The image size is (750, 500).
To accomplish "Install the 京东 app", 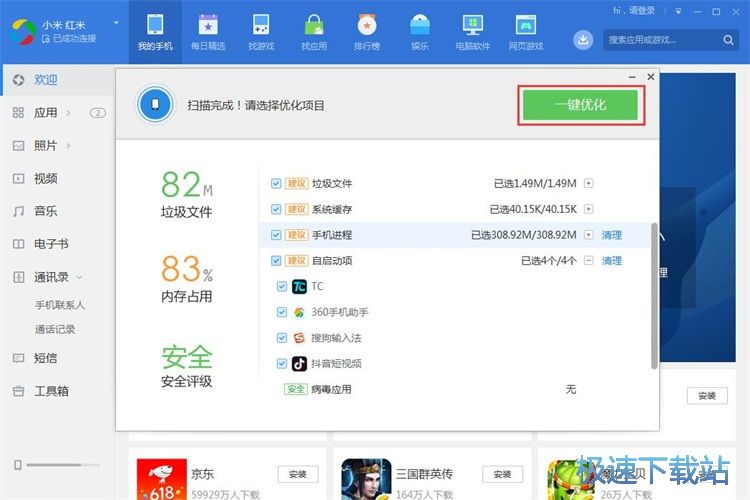I will [x=298, y=474].
